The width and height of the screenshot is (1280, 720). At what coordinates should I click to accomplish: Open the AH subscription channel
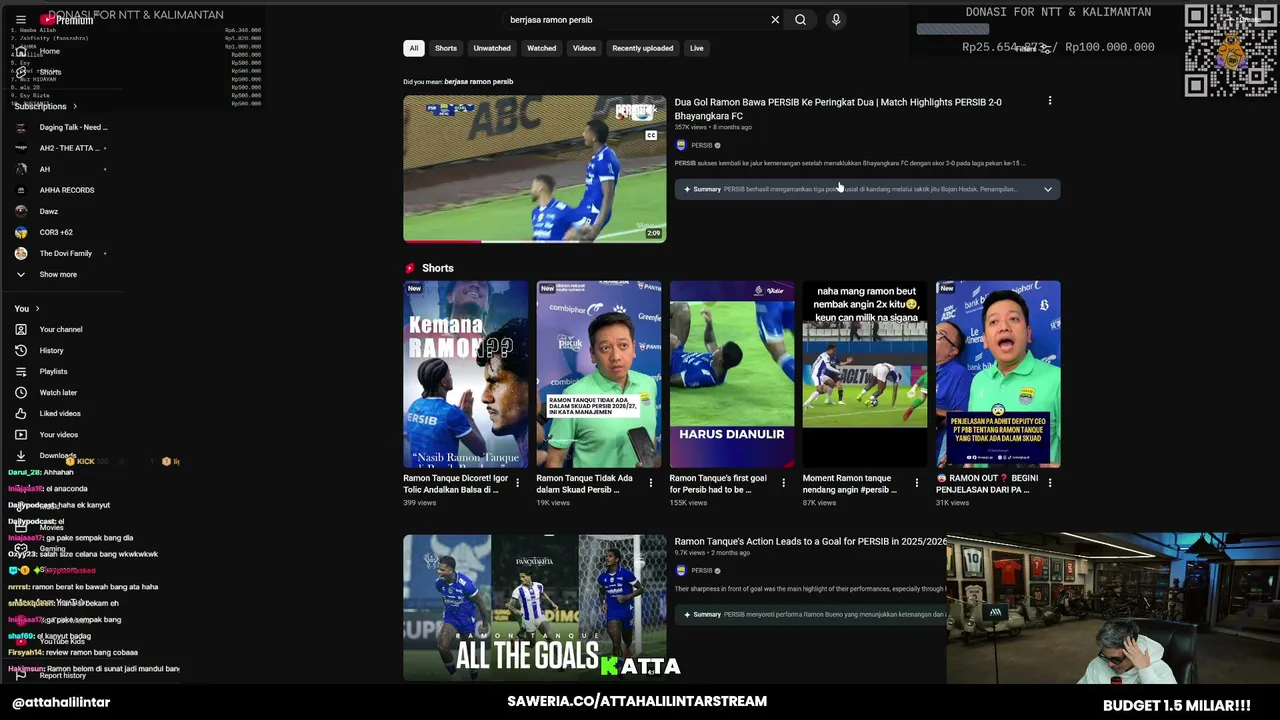[x=45, y=169]
